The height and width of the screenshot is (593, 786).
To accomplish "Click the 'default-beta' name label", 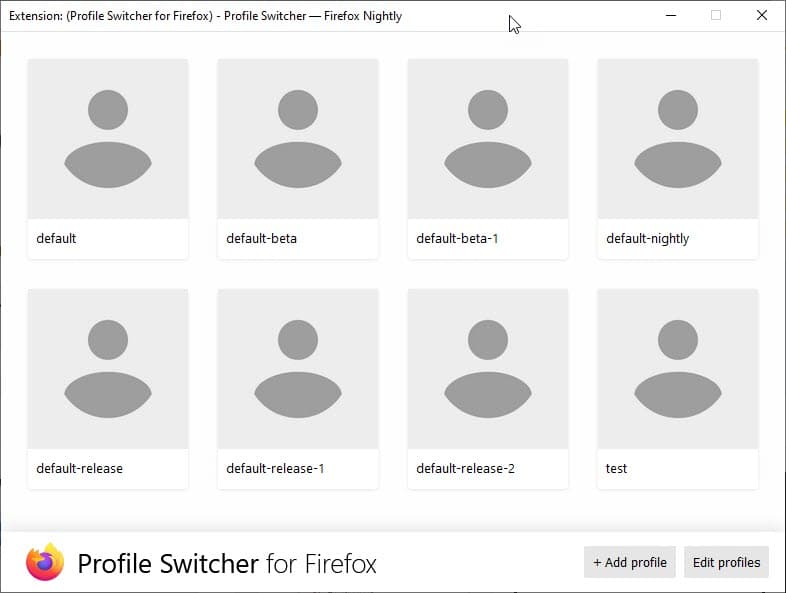I will tap(261, 239).
